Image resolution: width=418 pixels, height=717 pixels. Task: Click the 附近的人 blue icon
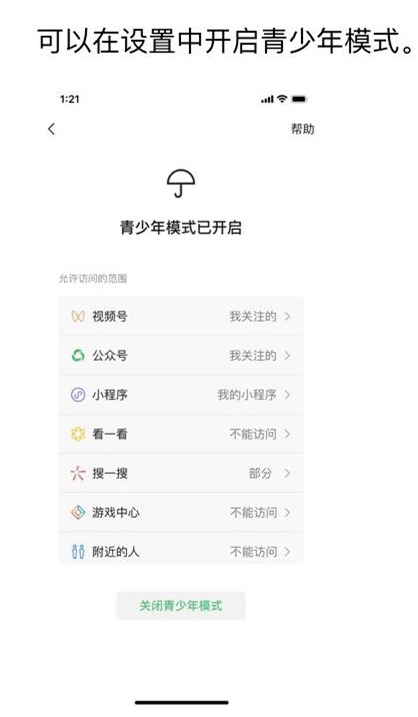(x=78, y=551)
